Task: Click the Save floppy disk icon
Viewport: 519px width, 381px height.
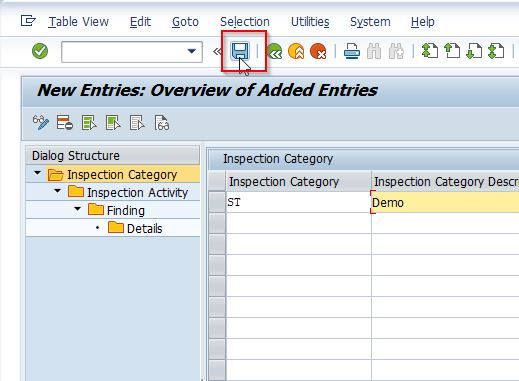Action: 240,51
